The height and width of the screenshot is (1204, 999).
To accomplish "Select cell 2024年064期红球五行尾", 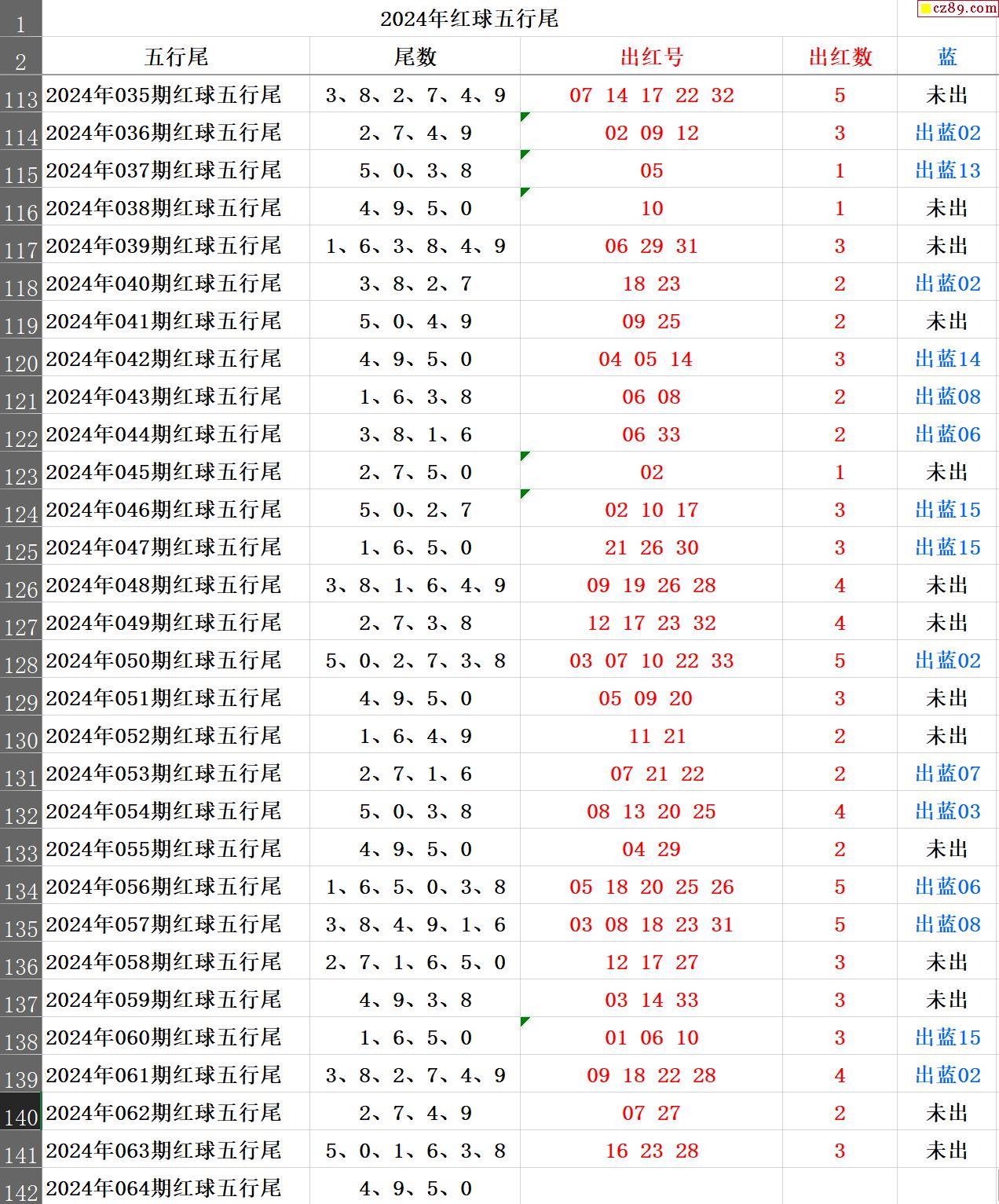I will tap(176, 1188).
